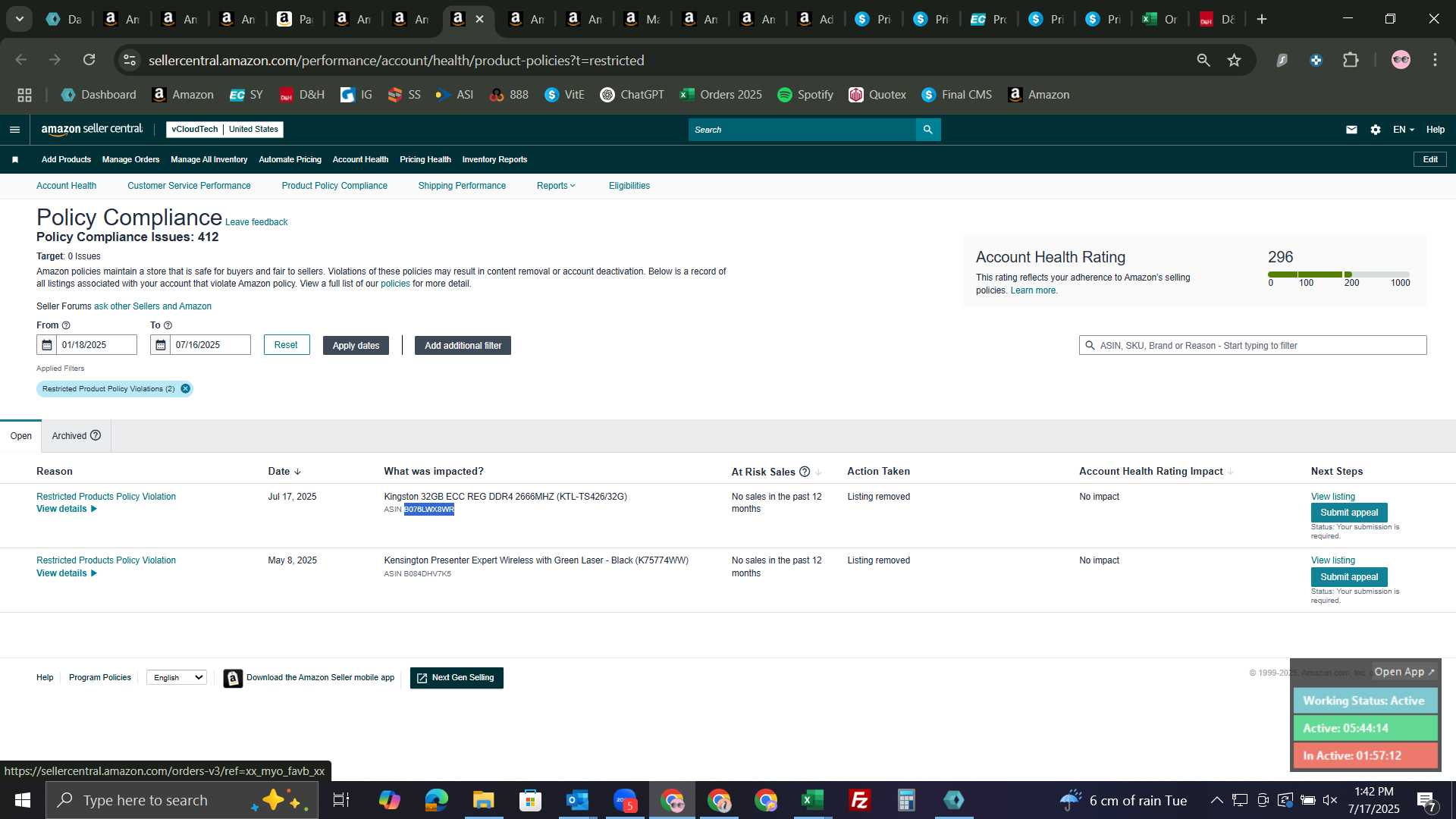
Task: Click the Account Health Rating progress bar
Action: [x=1338, y=275]
